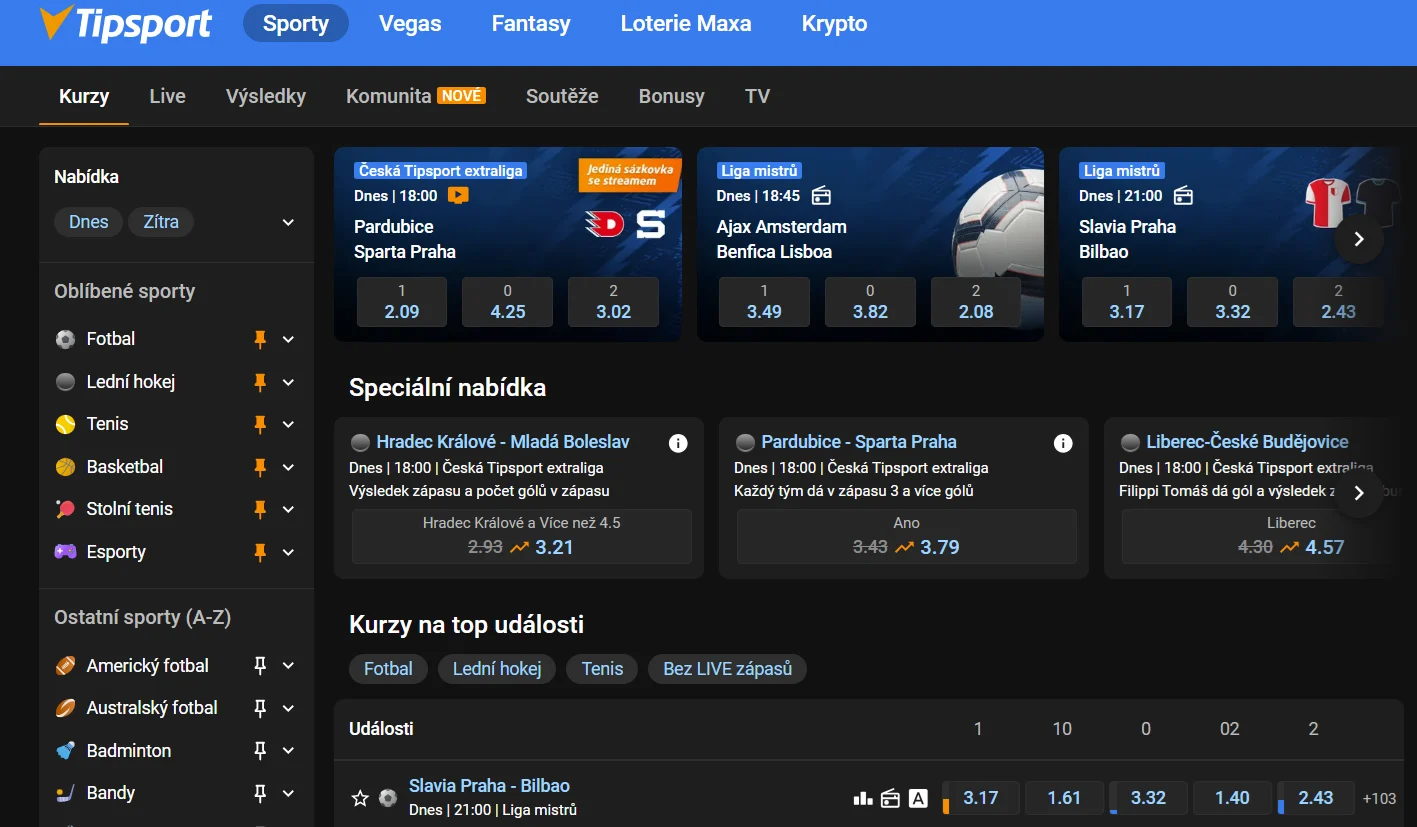Click the stream play icon on Pardubice card
The image size is (1417, 827).
pyautogui.click(x=458, y=196)
